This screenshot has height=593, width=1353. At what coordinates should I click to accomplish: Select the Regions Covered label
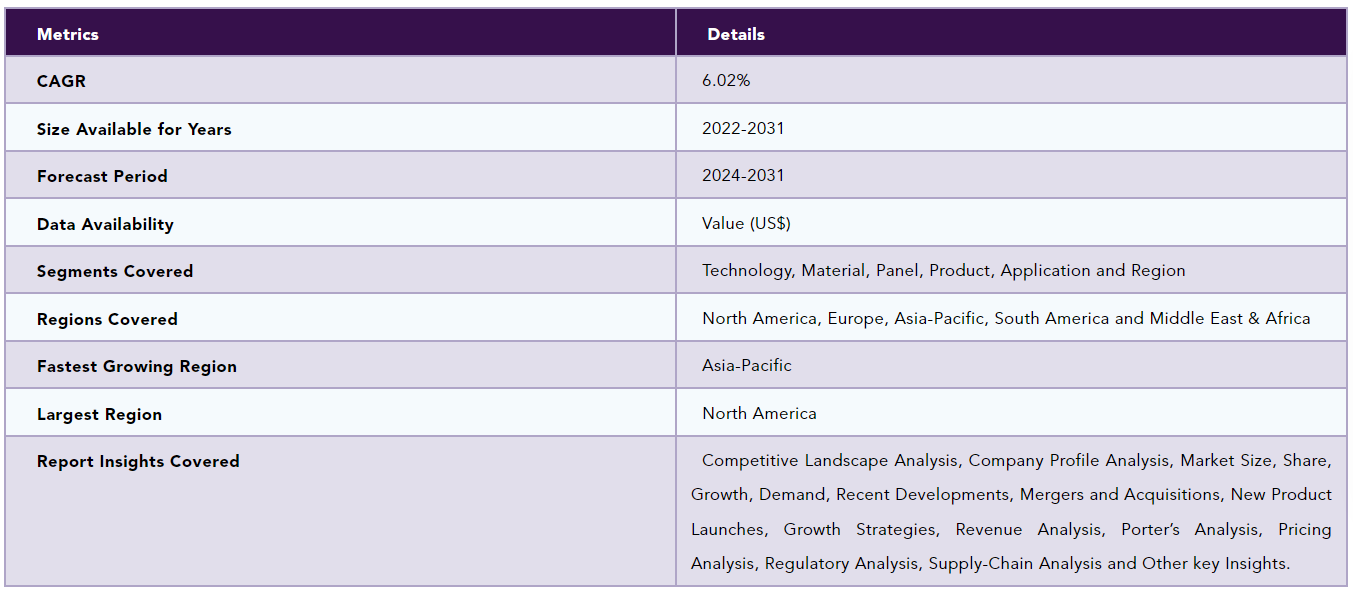[107, 319]
